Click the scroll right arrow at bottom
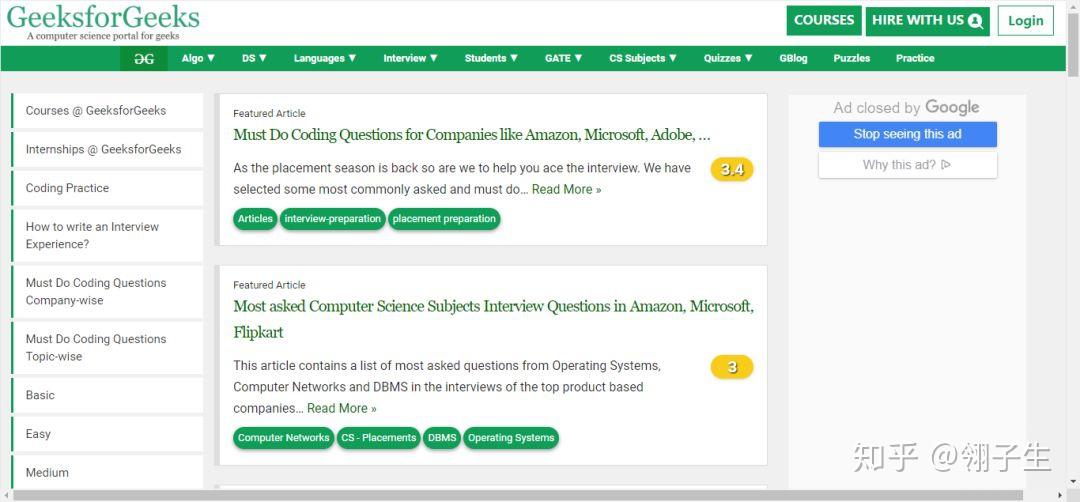This screenshot has width=1080, height=502. pyautogui.click(x=1059, y=496)
